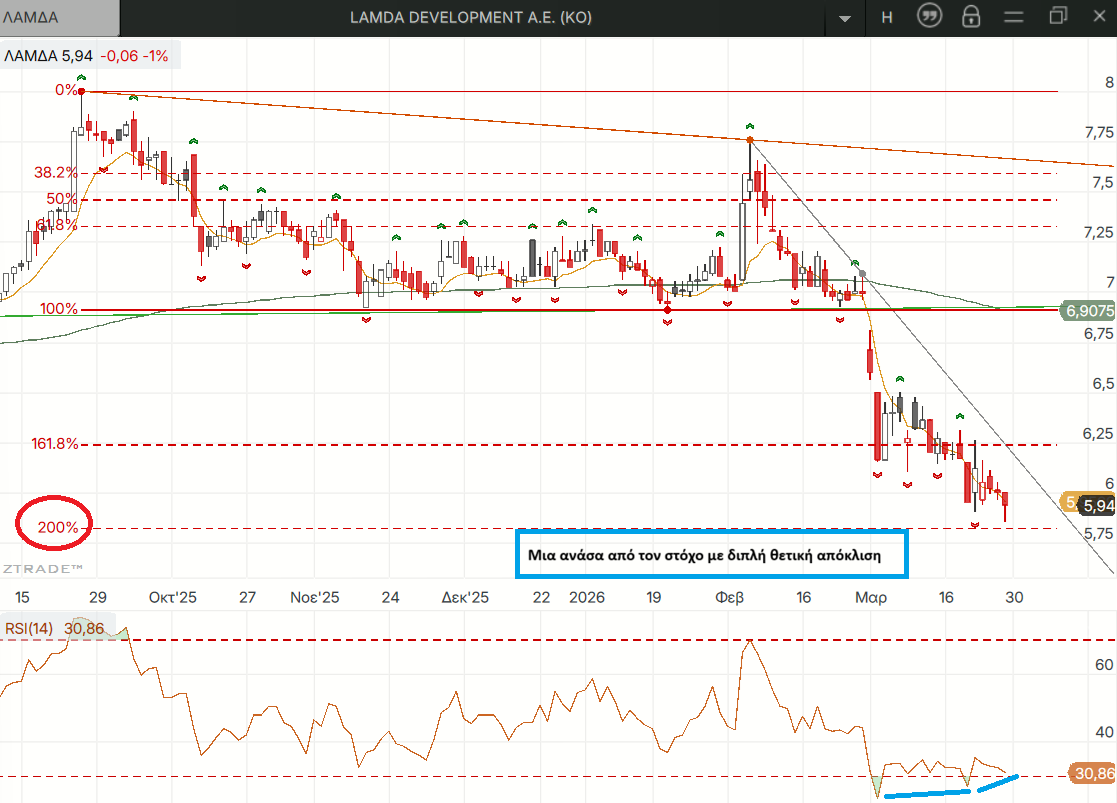
Task: Click the ΛΑΜΔΑ 5,94 price legend label
Action: click(x=48, y=56)
